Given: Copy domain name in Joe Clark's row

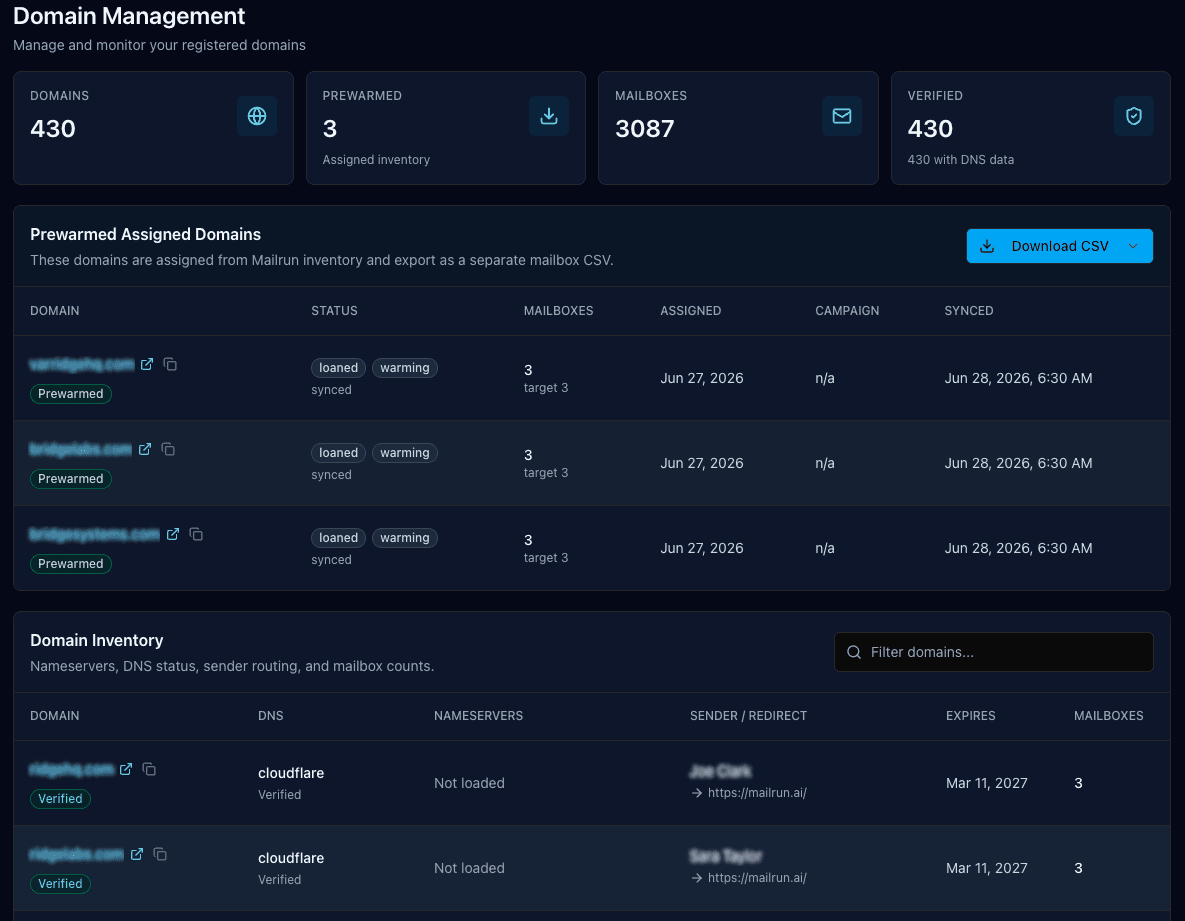Looking at the screenshot, I should 149,769.
